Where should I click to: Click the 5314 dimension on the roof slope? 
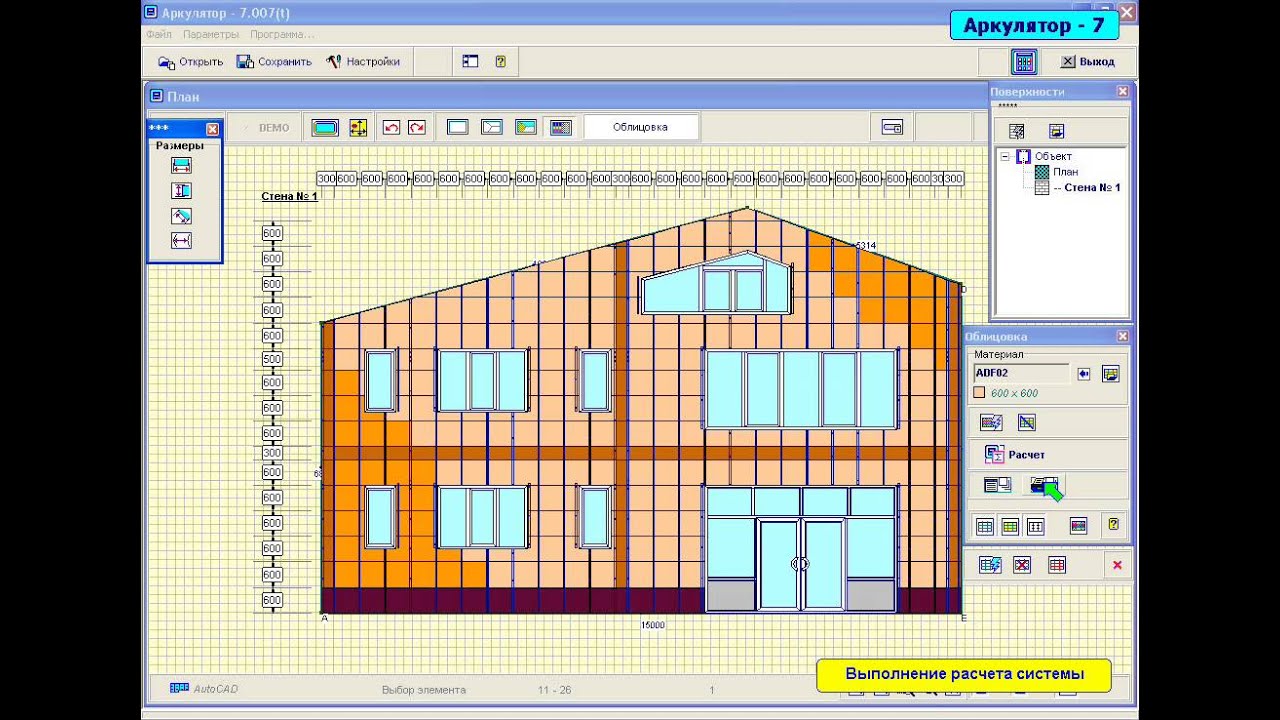pos(865,245)
